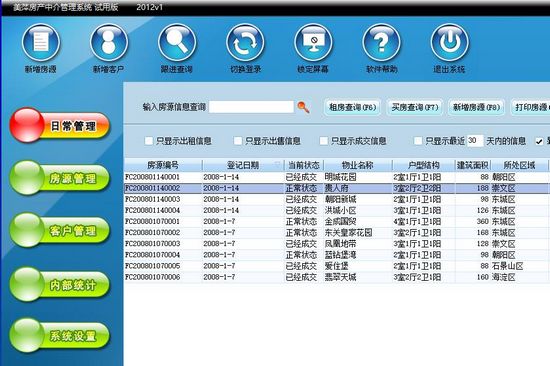Select the 买房查询(F7) button
The height and width of the screenshot is (366, 550).
click(x=415, y=107)
